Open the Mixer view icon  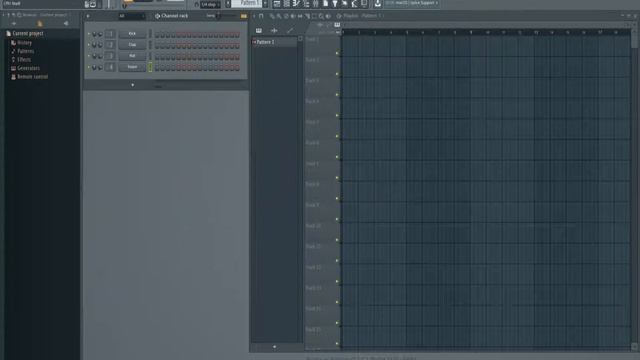[316, 4]
